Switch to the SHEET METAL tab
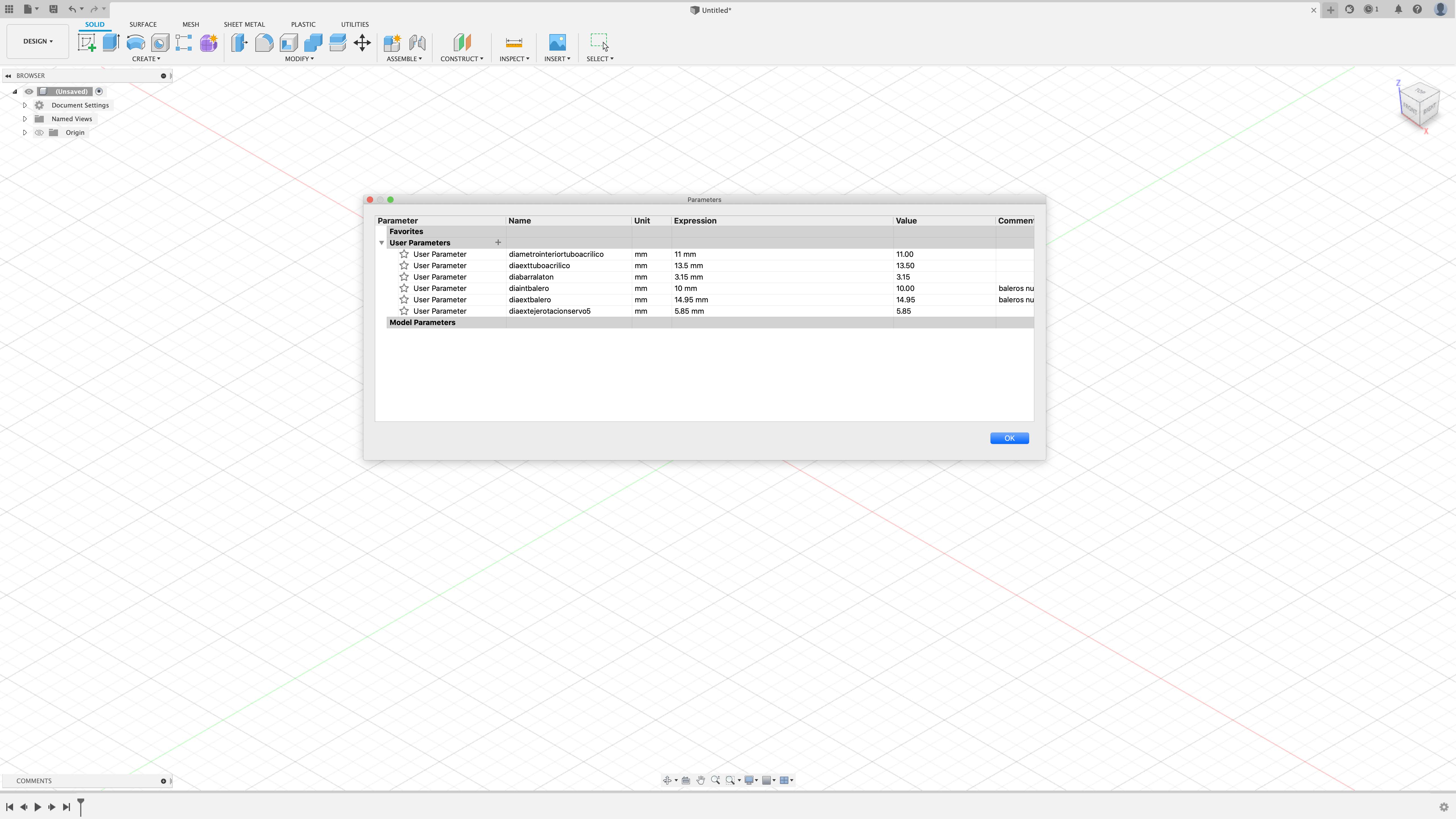The height and width of the screenshot is (819, 1456). tap(244, 24)
